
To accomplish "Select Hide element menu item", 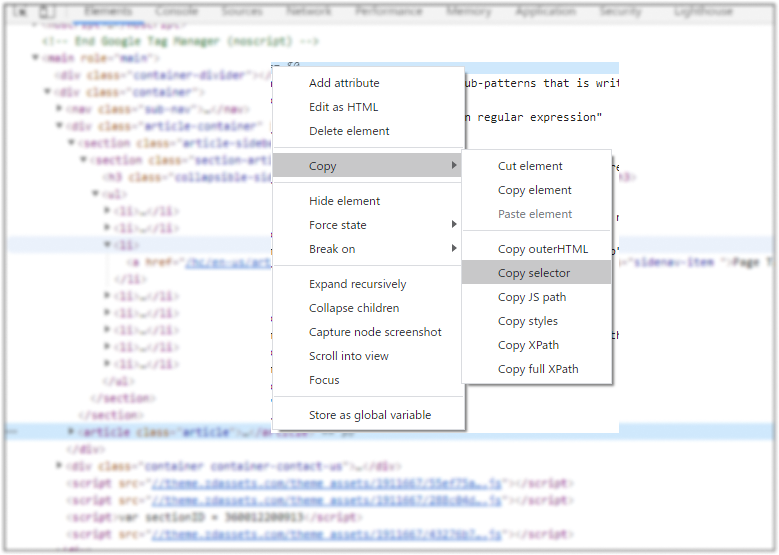I will coord(344,201).
